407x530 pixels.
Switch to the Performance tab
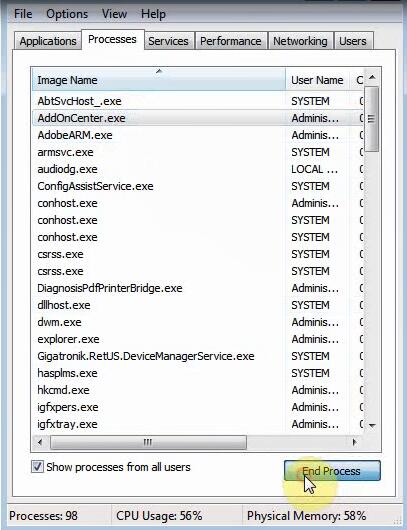tap(231, 41)
